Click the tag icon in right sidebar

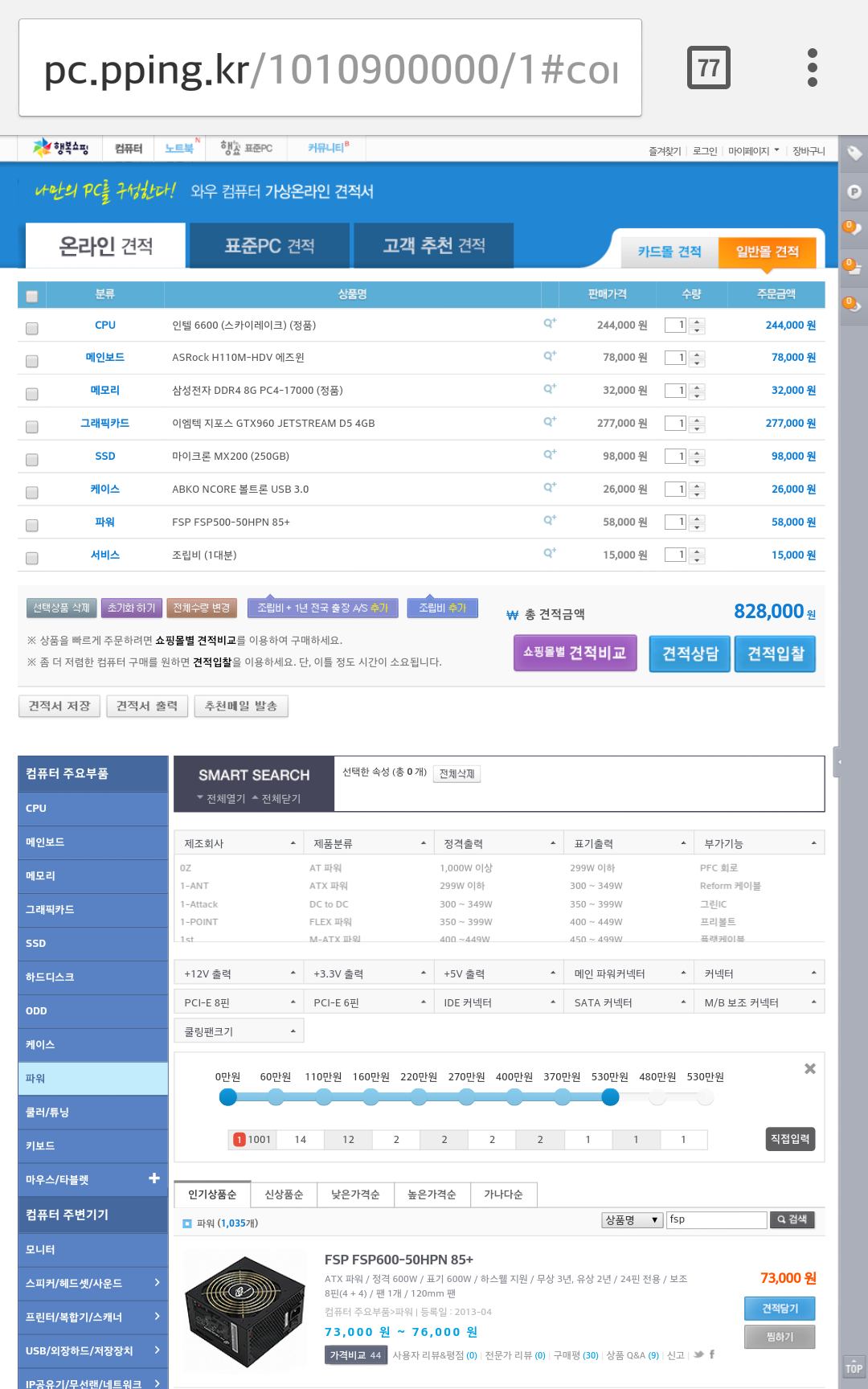(x=854, y=153)
